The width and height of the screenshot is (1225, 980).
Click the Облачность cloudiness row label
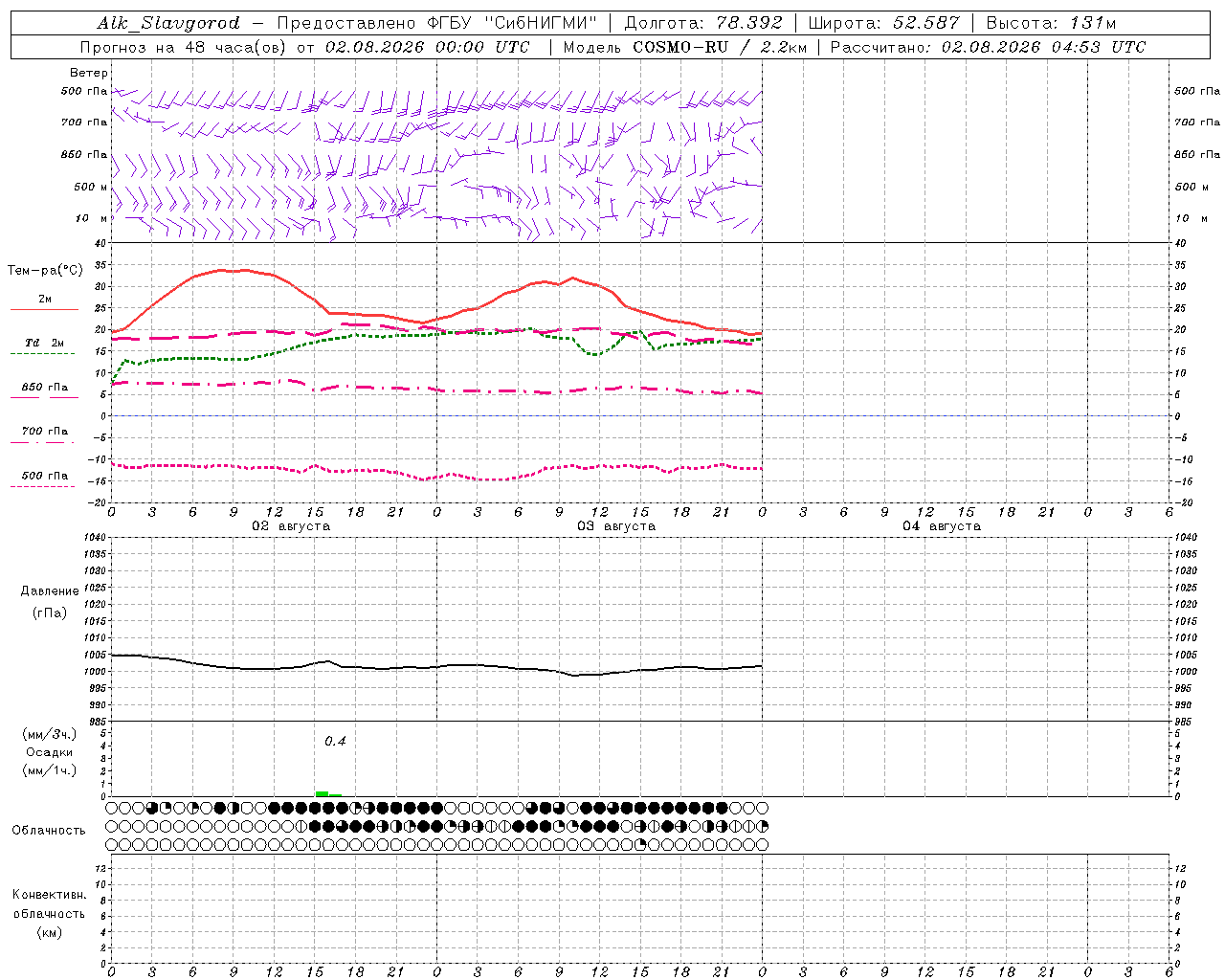49,830
